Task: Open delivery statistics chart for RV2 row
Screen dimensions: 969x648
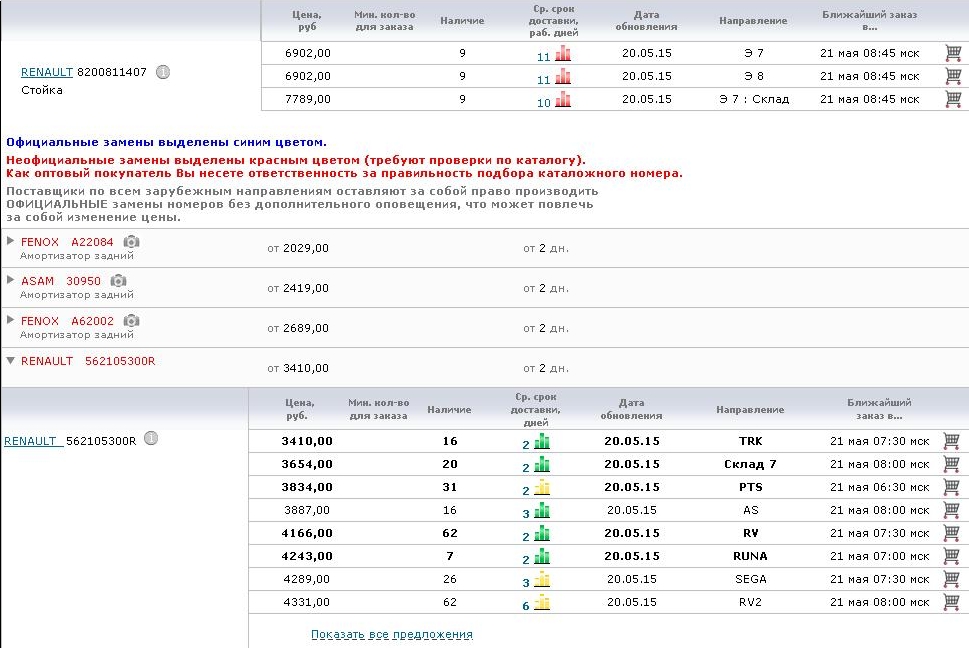Action: click(542, 602)
